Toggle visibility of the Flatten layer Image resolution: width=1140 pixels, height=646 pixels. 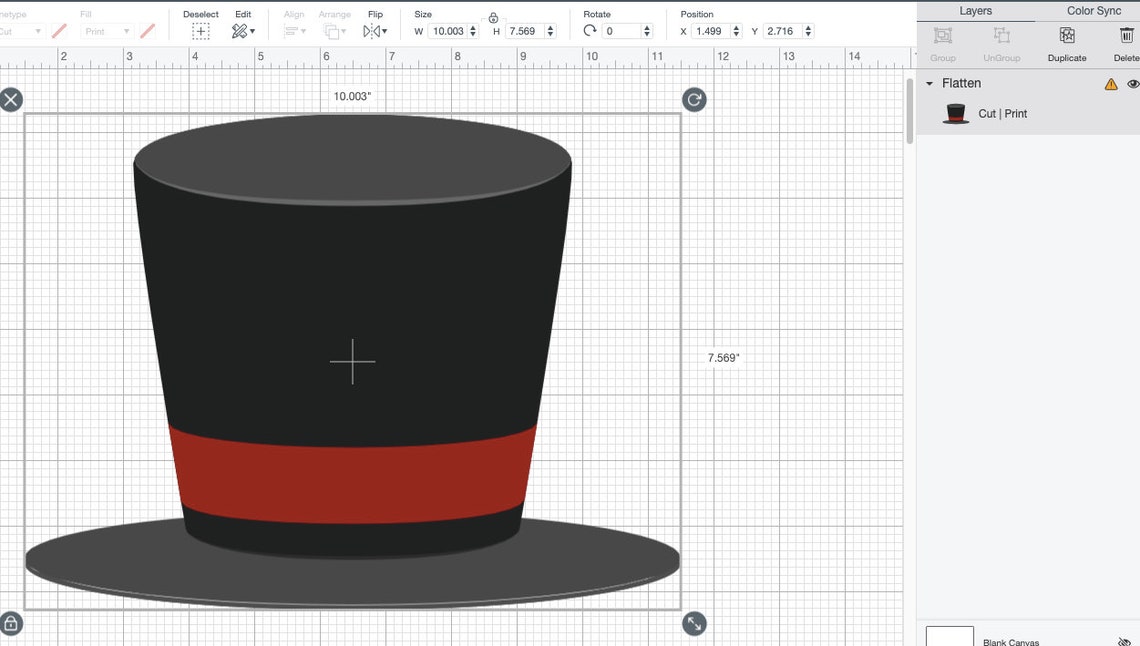[1134, 84]
